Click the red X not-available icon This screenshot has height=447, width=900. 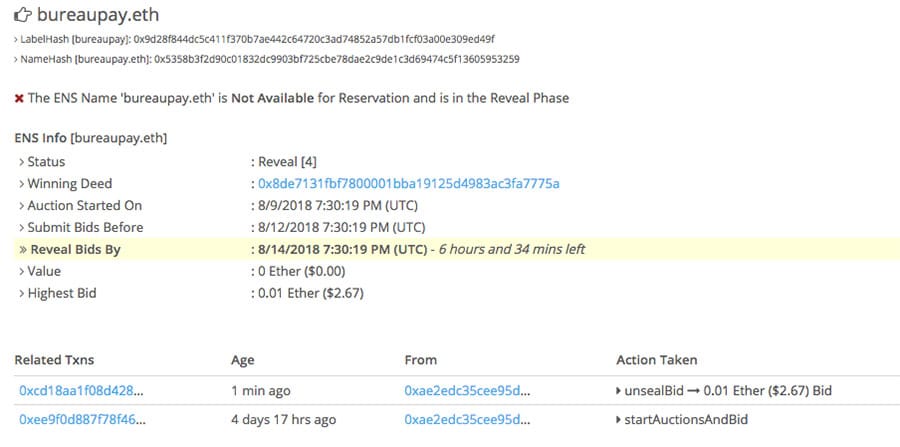[x=19, y=98]
